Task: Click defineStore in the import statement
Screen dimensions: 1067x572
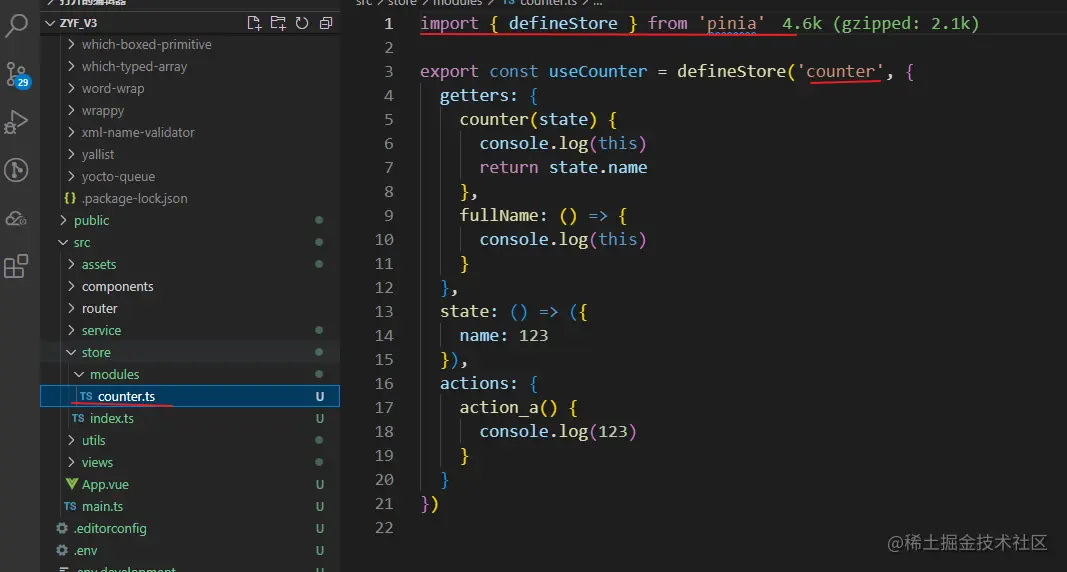Action: [563, 23]
